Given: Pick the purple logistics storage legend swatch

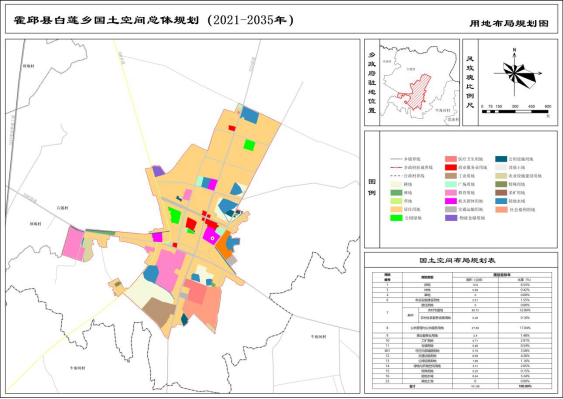Looking at the screenshot, I should coord(451,218).
